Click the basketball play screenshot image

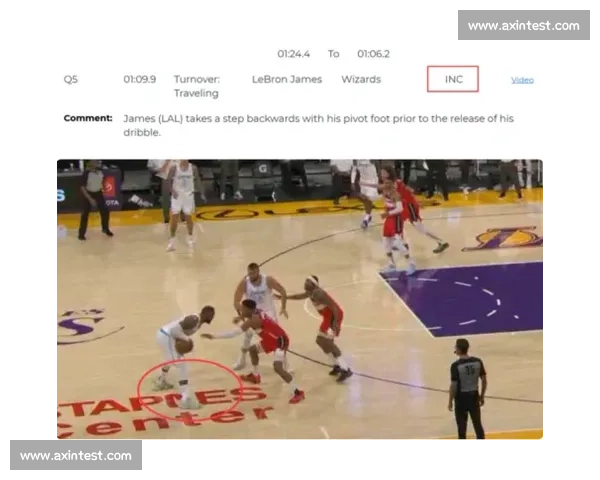point(300,299)
